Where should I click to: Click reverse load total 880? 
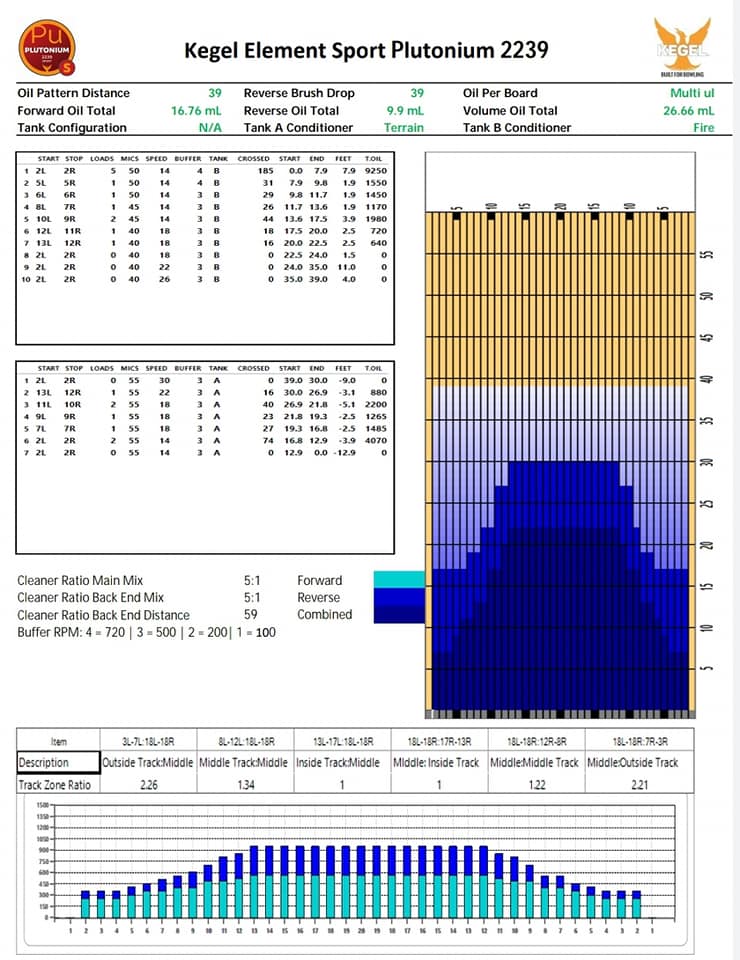click(378, 392)
